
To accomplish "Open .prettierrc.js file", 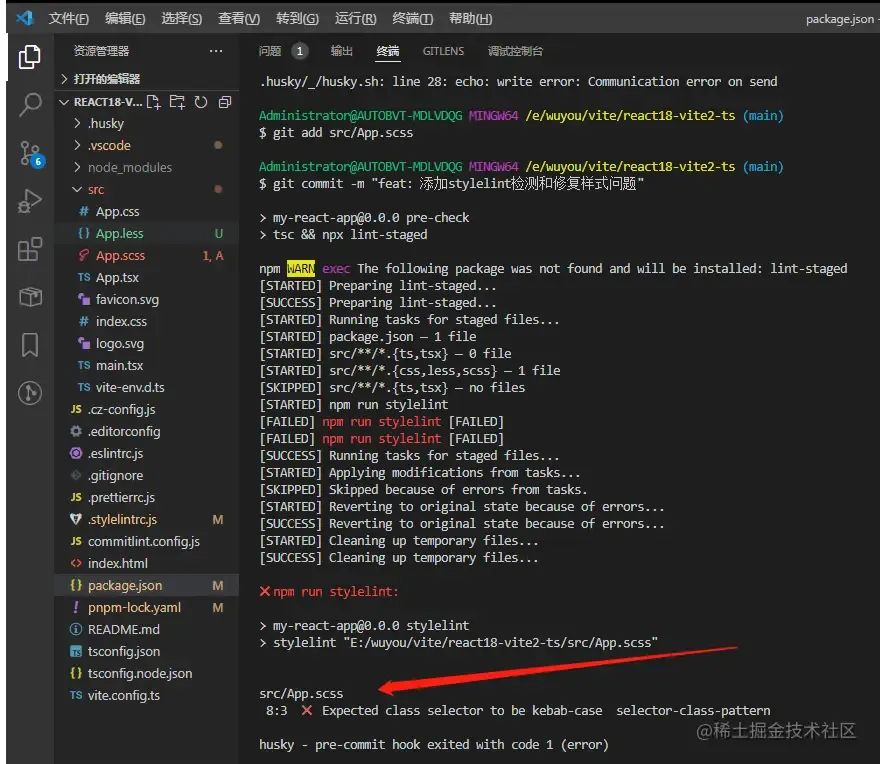I will (x=147, y=497).
